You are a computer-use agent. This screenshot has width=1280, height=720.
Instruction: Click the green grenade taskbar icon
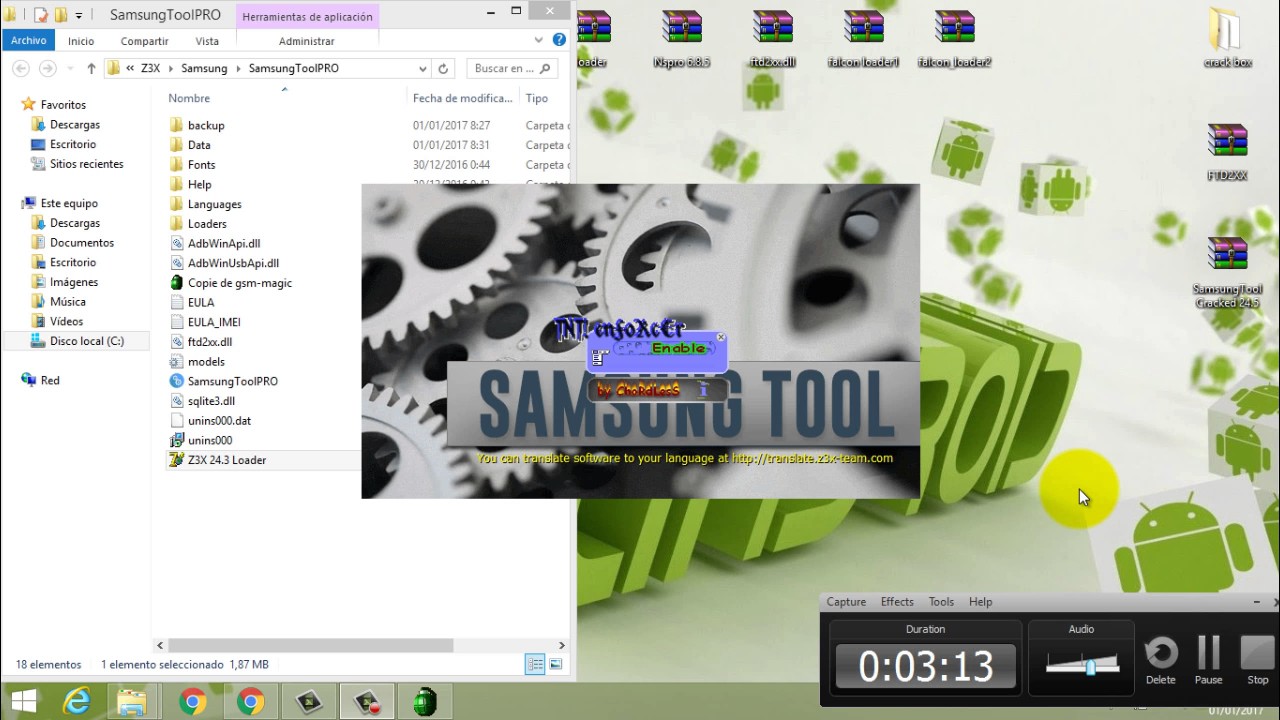tap(426, 702)
